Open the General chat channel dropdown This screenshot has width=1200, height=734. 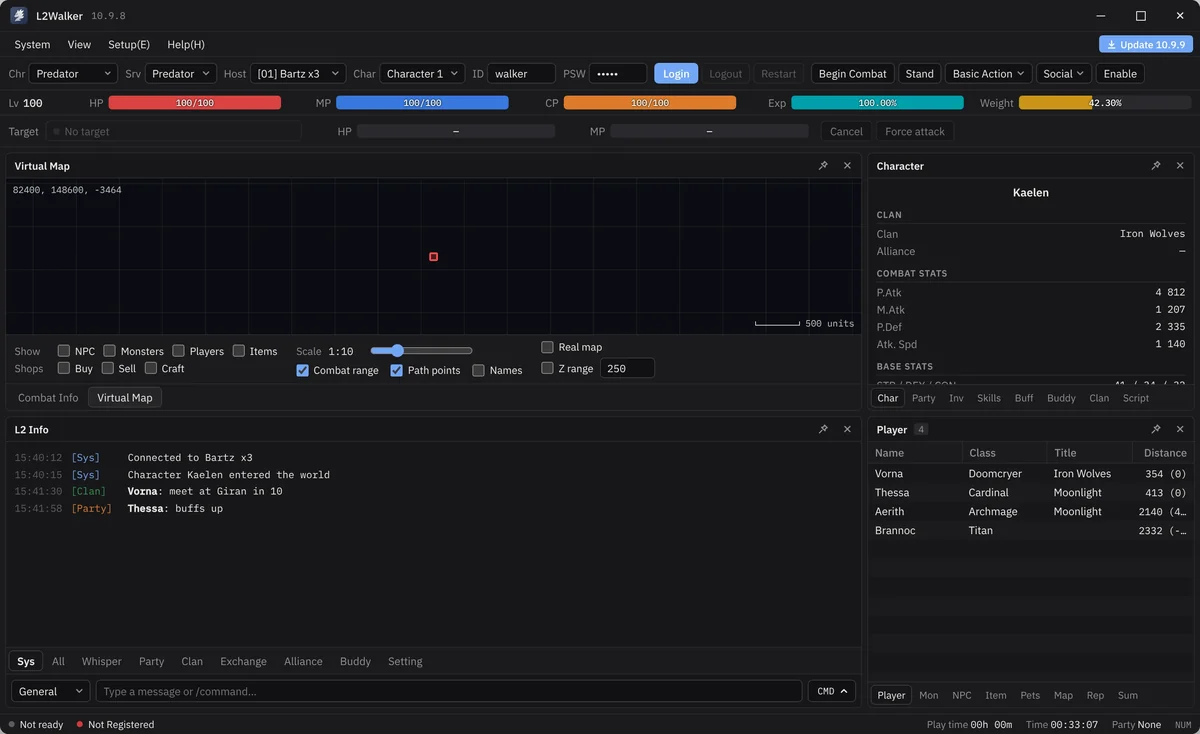[51, 691]
